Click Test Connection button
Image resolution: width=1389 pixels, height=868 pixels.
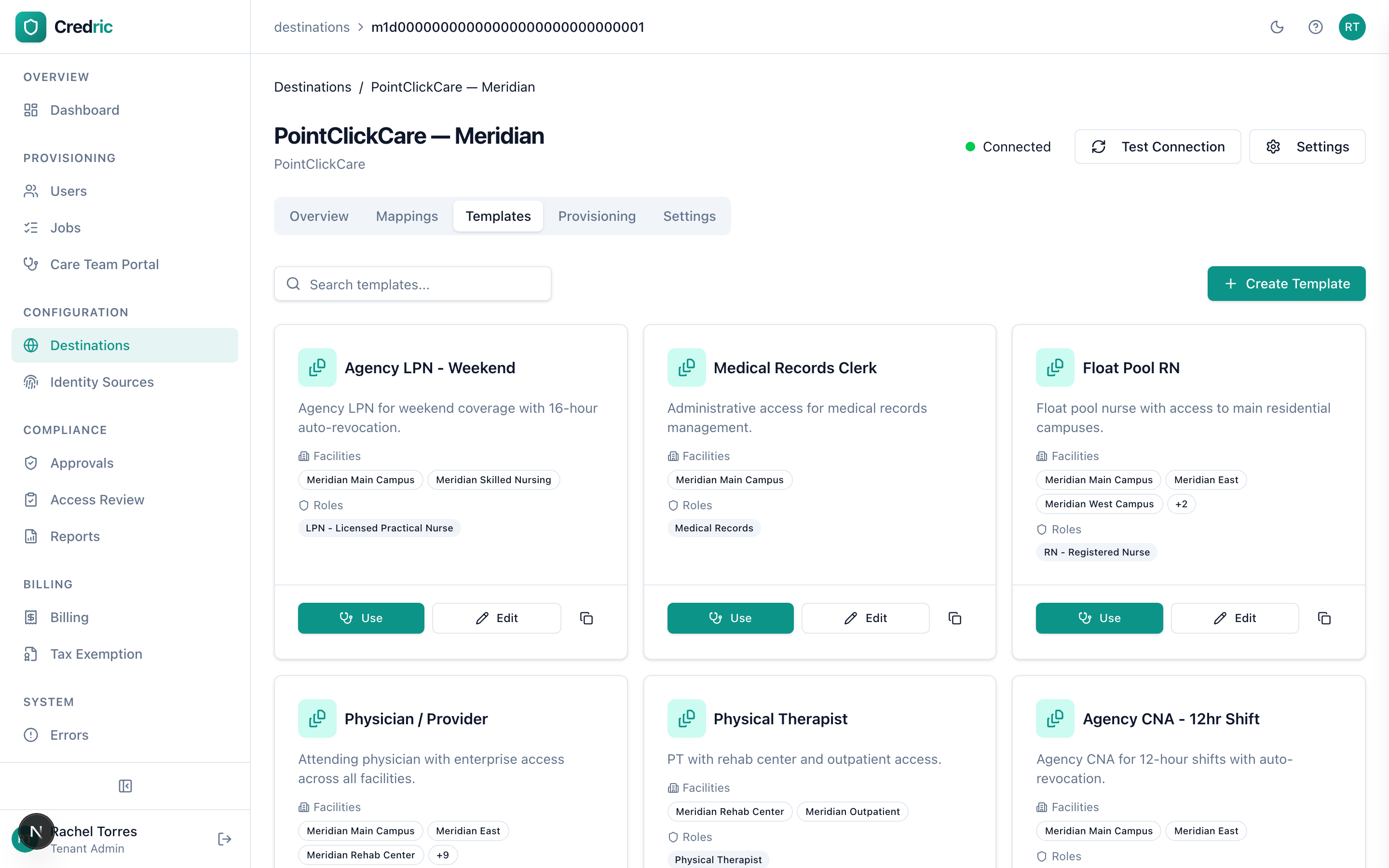coord(1157,147)
